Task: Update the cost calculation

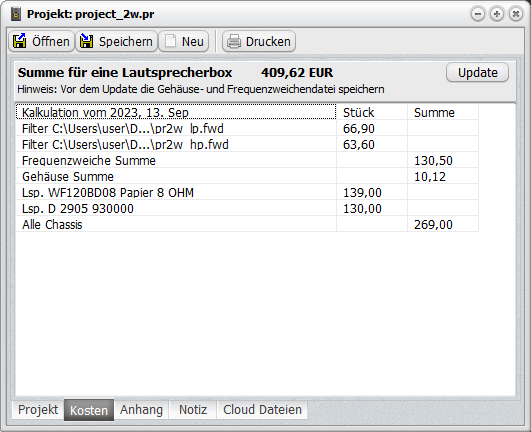Action: (477, 72)
